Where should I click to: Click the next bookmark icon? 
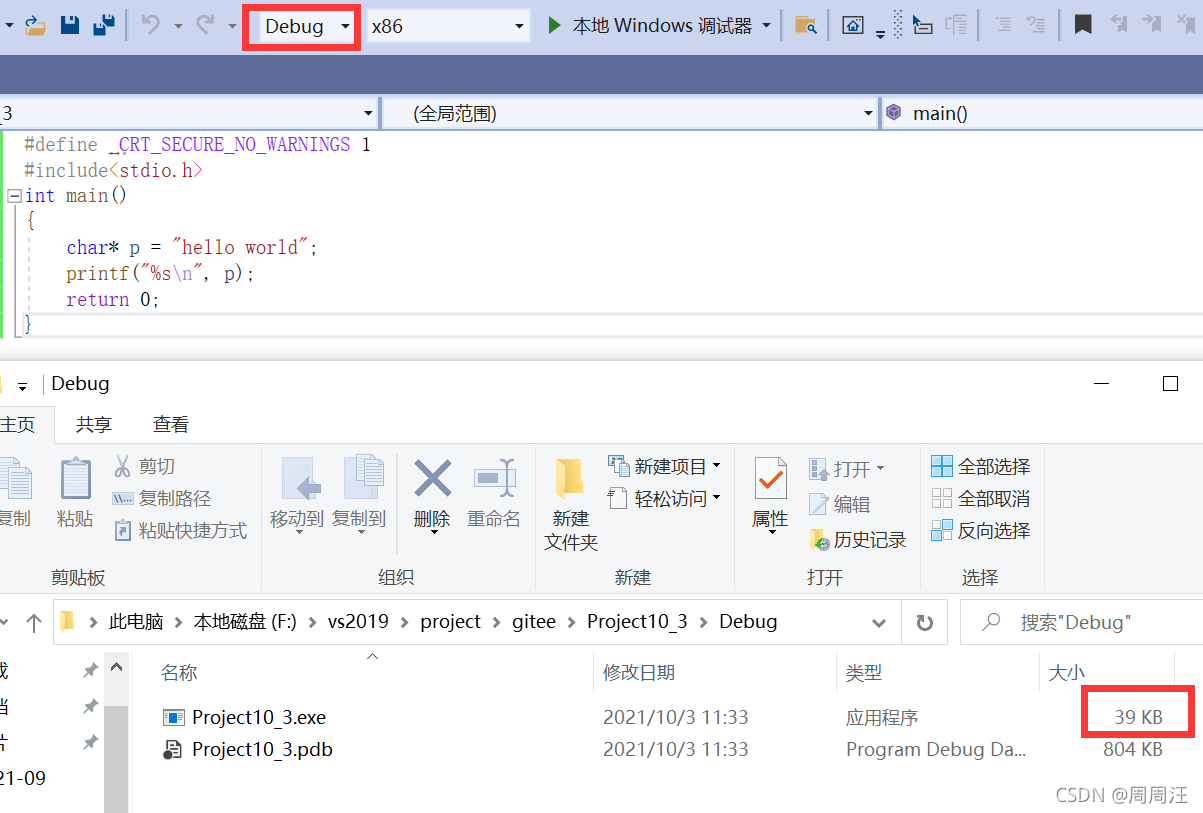(1153, 26)
